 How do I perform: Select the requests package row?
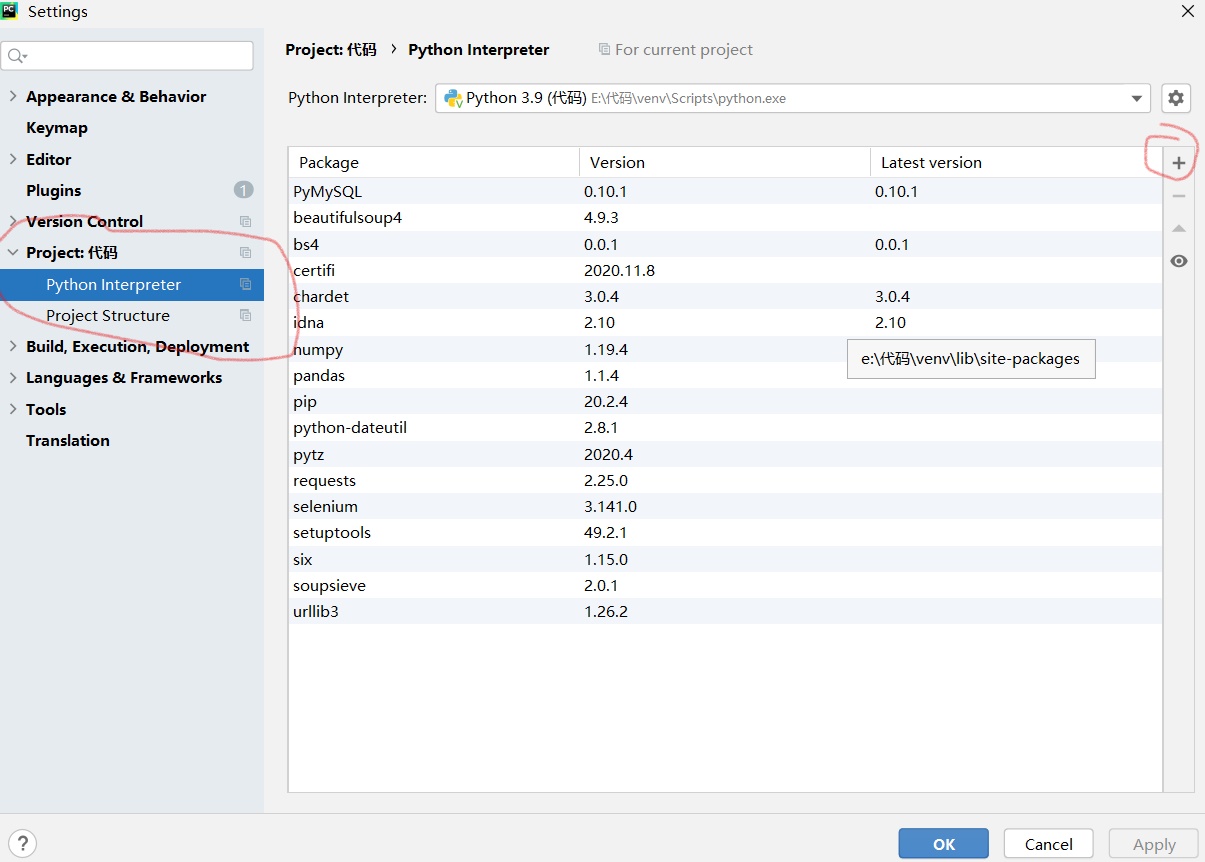coord(725,480)
